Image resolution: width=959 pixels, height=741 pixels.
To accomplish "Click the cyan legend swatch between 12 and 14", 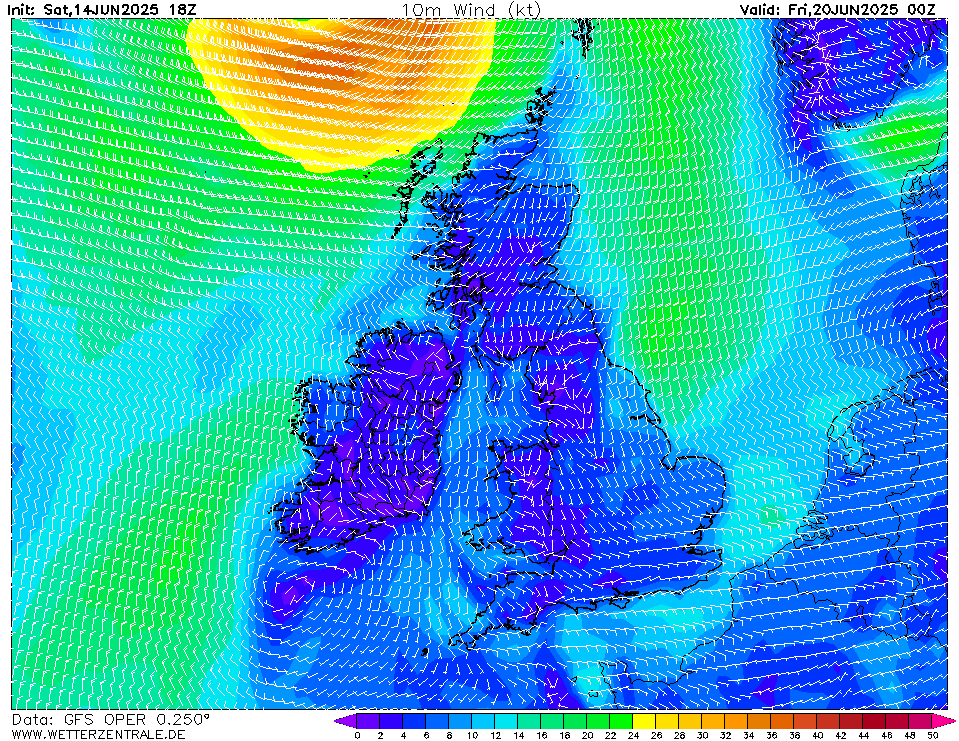I will click(506, 721).
